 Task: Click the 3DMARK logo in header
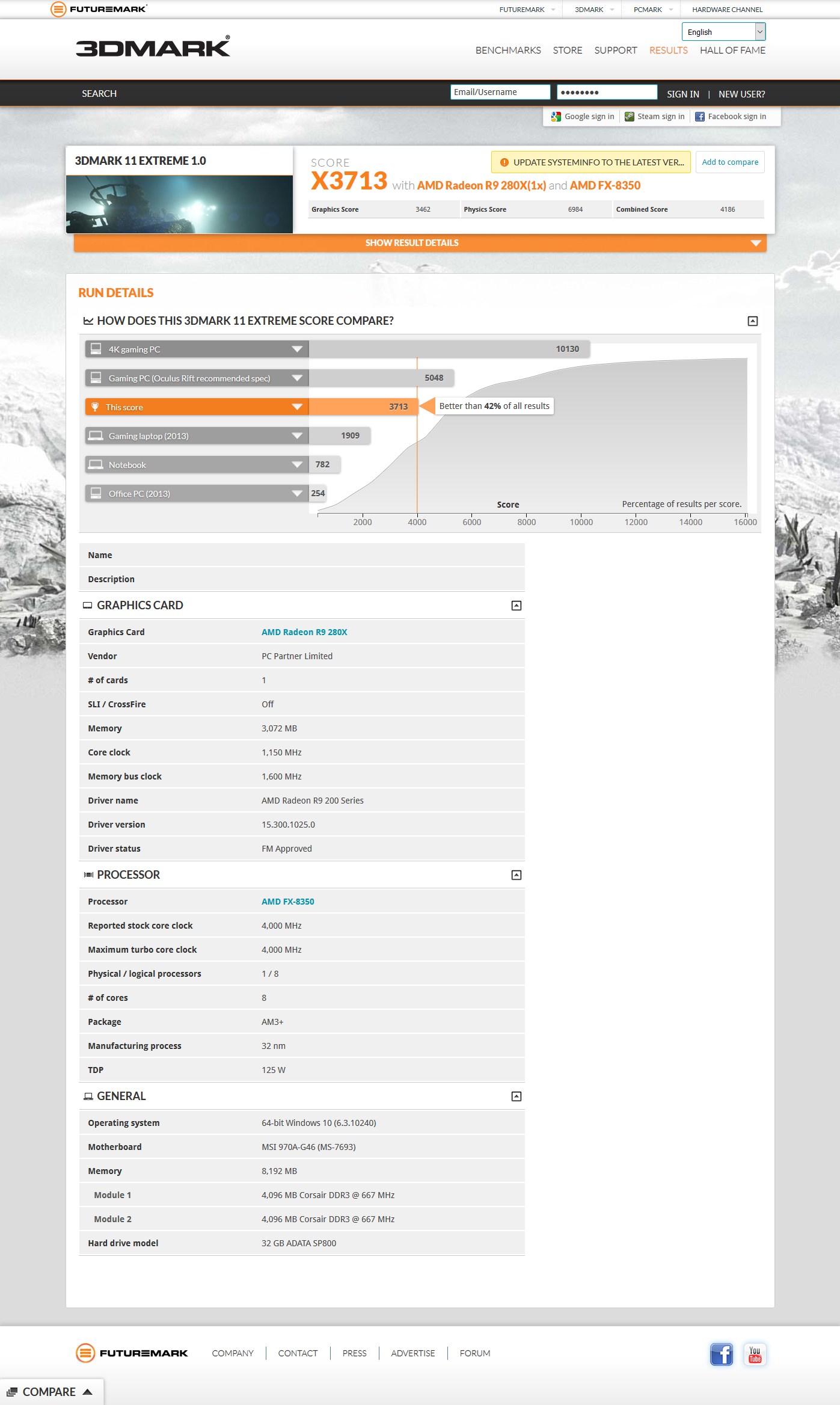(x=153, y=46)
